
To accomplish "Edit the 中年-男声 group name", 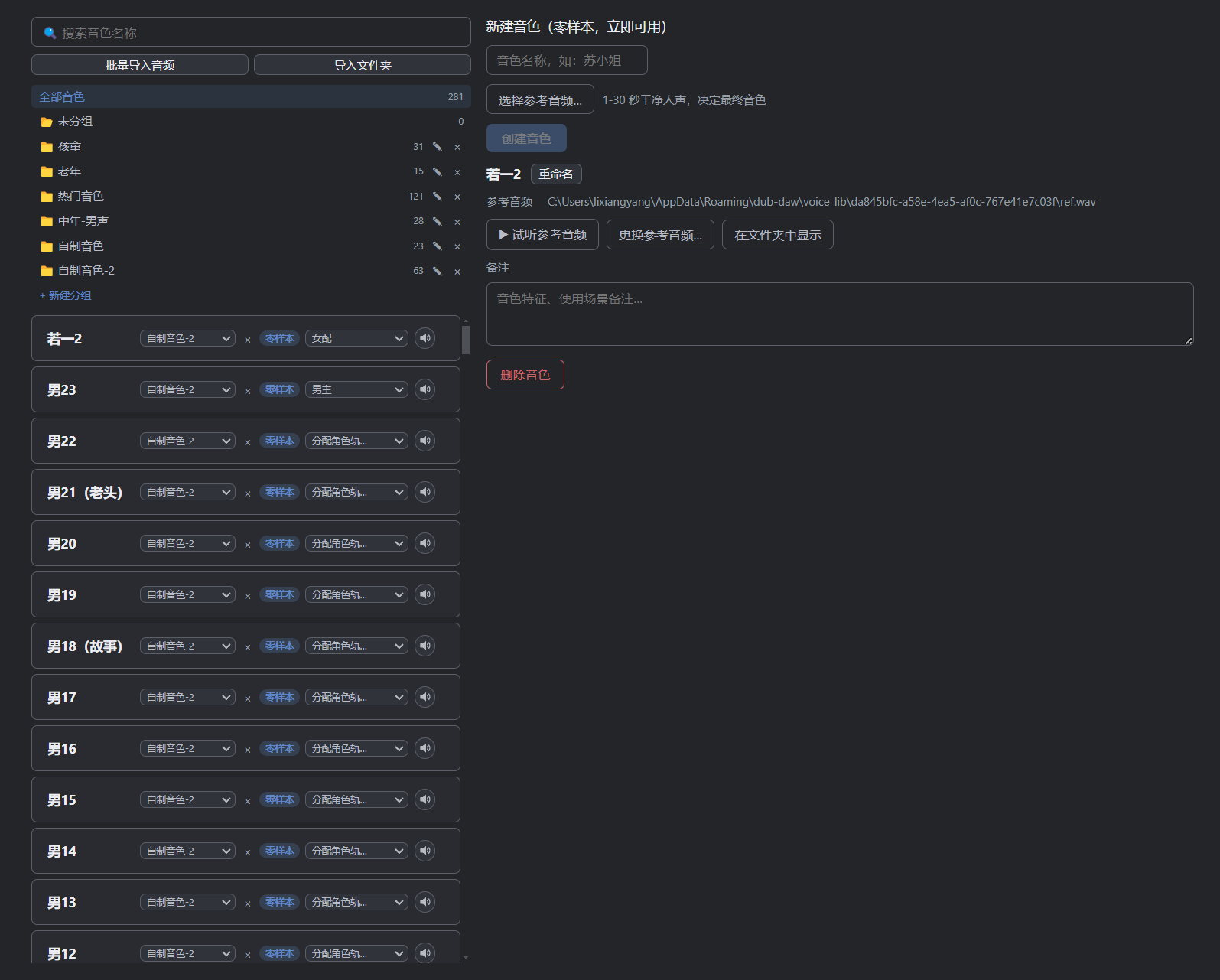I will pyautogui.click(x=438, y=222).
